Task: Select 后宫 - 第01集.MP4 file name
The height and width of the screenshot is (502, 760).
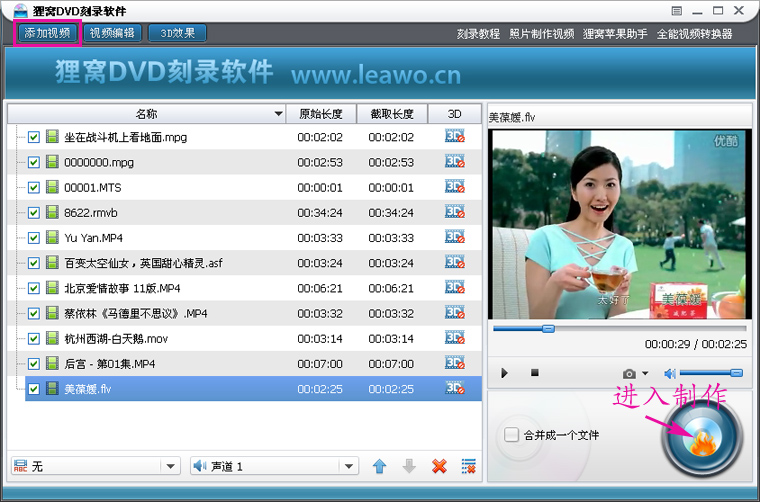Action: [x=110, y=364]
